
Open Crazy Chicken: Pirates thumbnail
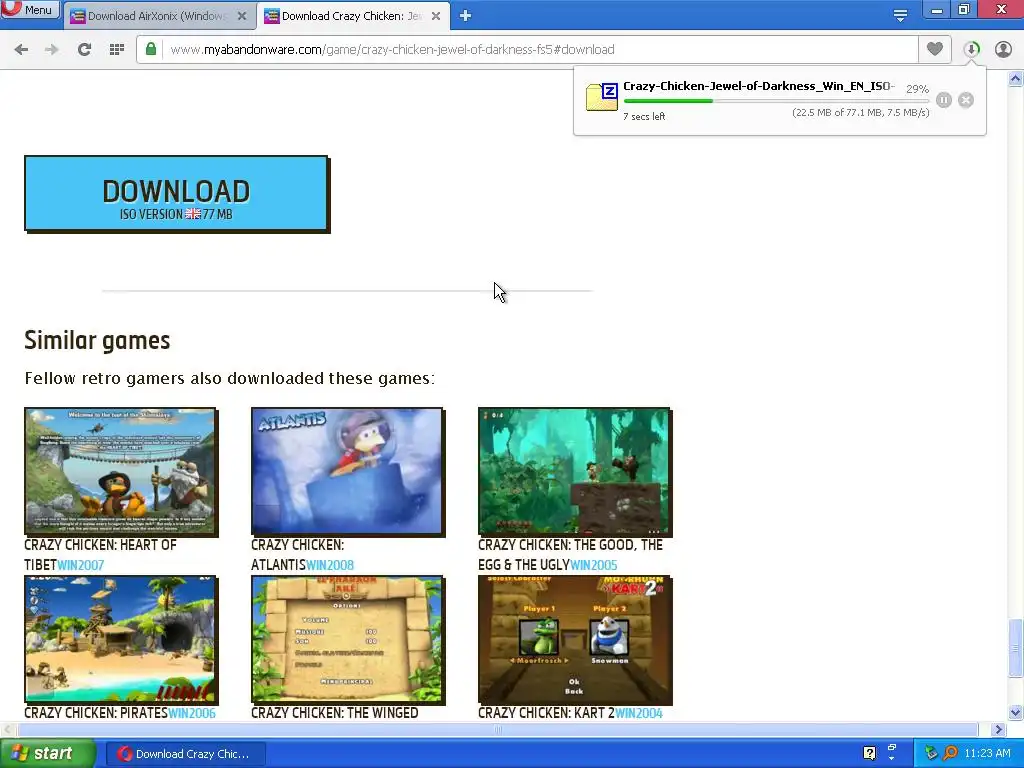pos(121,639)
